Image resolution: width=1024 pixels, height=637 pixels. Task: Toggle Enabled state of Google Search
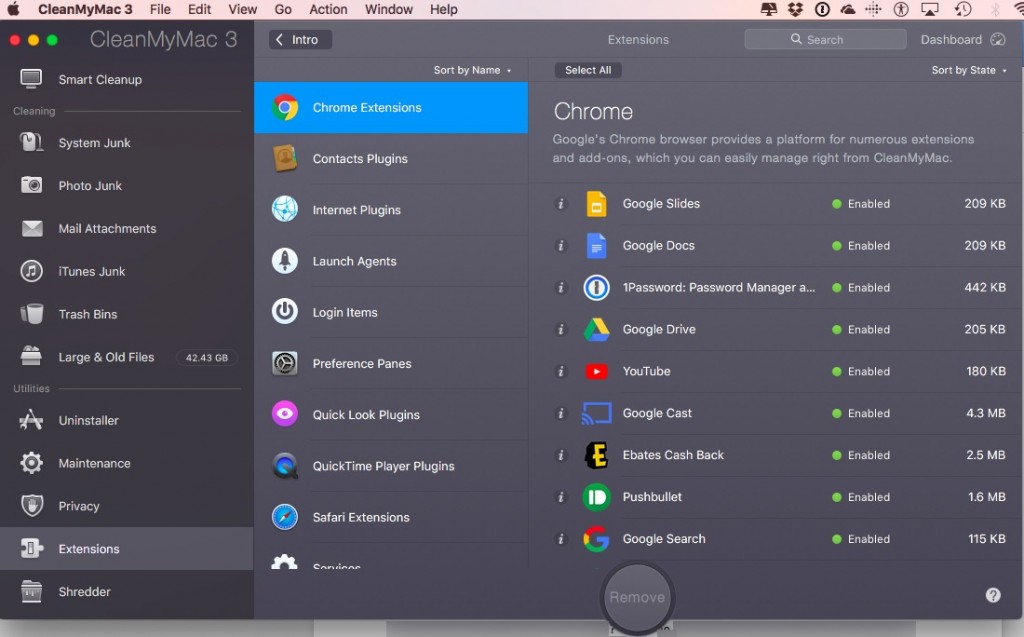pos(861,539)
